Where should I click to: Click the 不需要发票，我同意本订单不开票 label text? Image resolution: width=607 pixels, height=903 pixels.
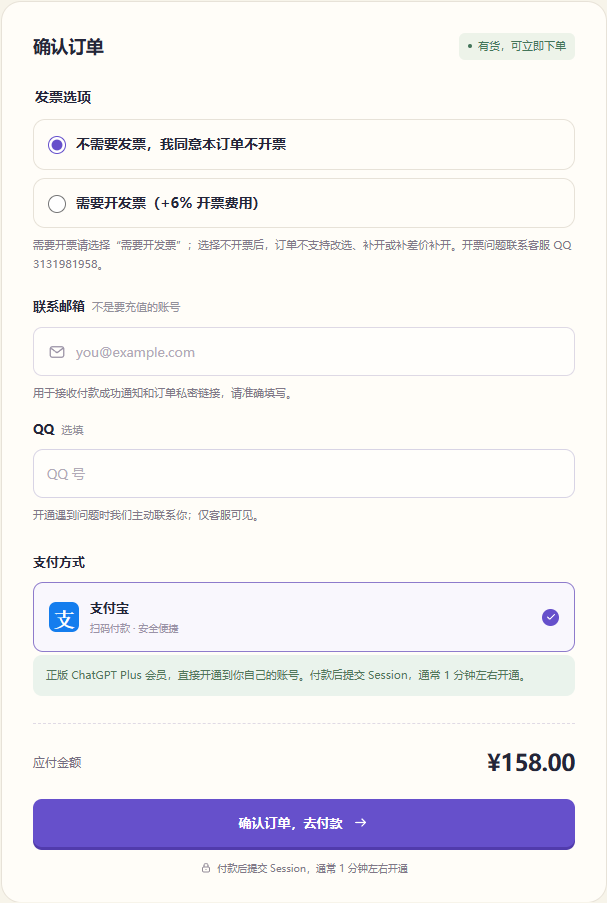click(x=181, y=145)
